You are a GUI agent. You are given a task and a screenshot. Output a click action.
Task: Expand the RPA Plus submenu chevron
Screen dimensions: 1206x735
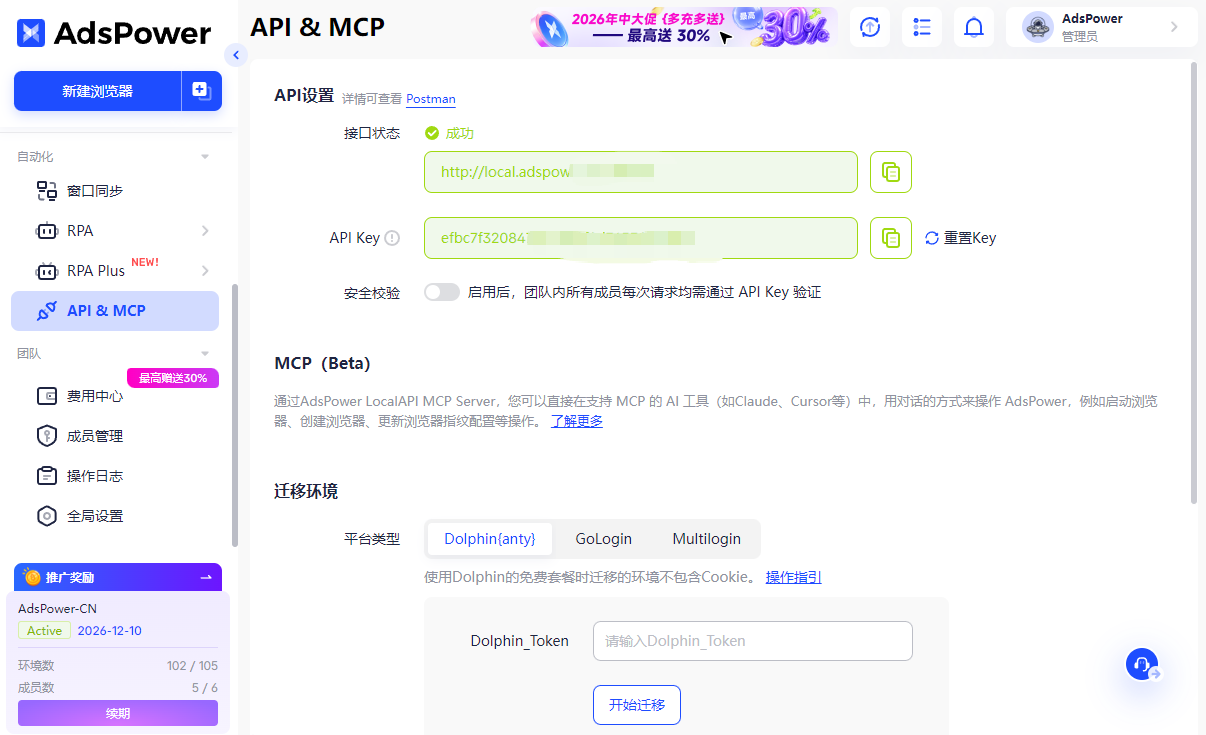(205, 271)
